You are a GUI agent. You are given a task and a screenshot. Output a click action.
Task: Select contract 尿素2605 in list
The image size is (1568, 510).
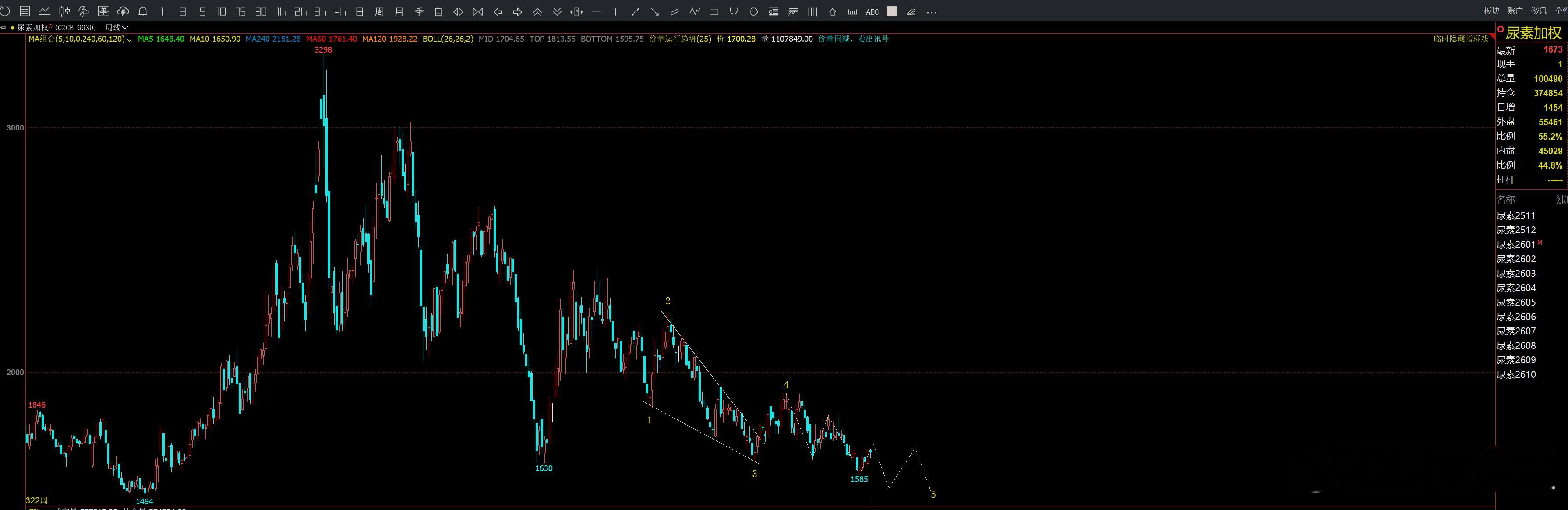(x=1515, y=302)
